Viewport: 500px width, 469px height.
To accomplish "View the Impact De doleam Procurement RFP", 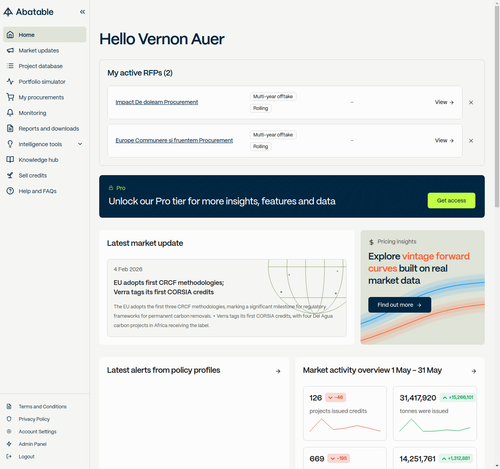I will (x=444, y=102).
